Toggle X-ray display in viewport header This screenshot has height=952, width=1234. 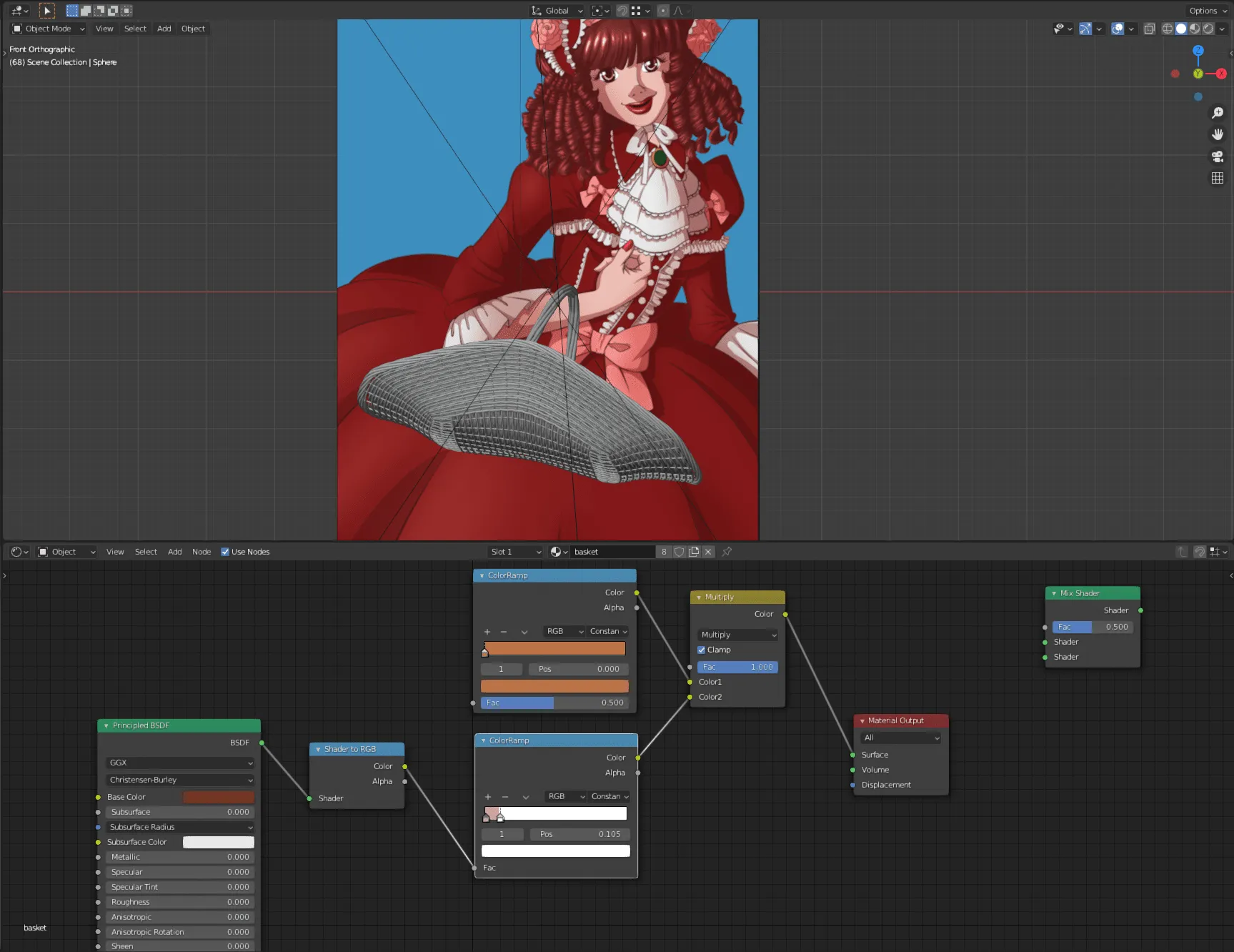pyautogui.click(x=1149, y=29)
